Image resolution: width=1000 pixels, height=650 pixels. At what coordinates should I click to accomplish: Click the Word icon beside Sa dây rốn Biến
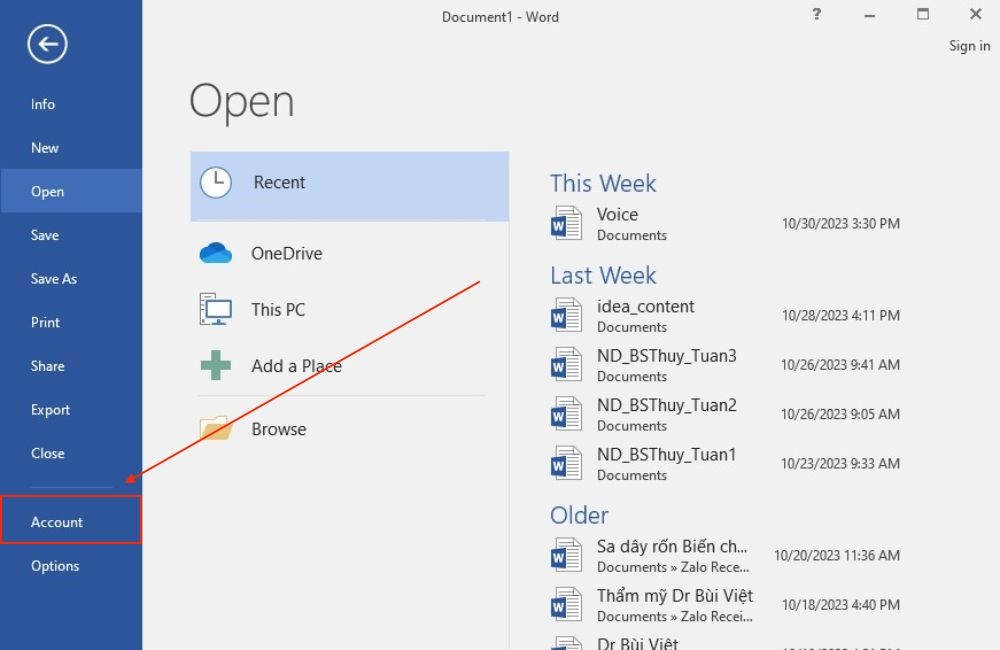click(566, 555)
